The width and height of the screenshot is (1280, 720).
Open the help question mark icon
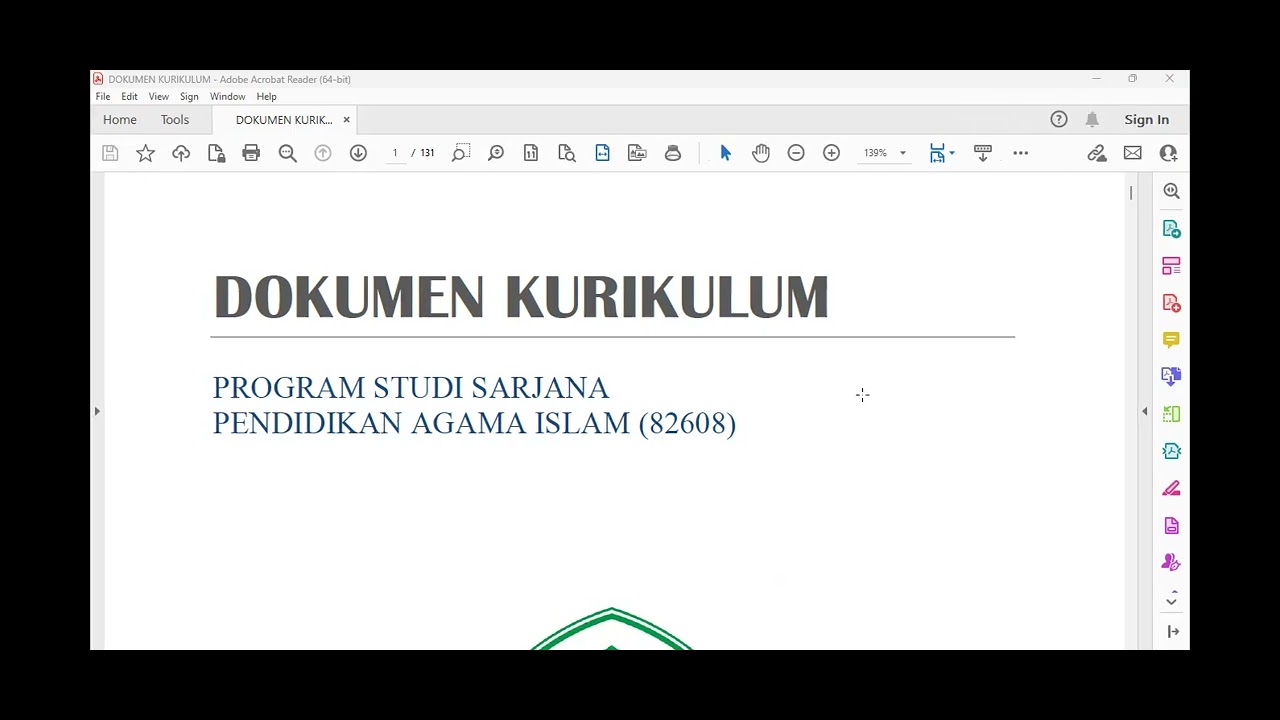pos(1059,119)
